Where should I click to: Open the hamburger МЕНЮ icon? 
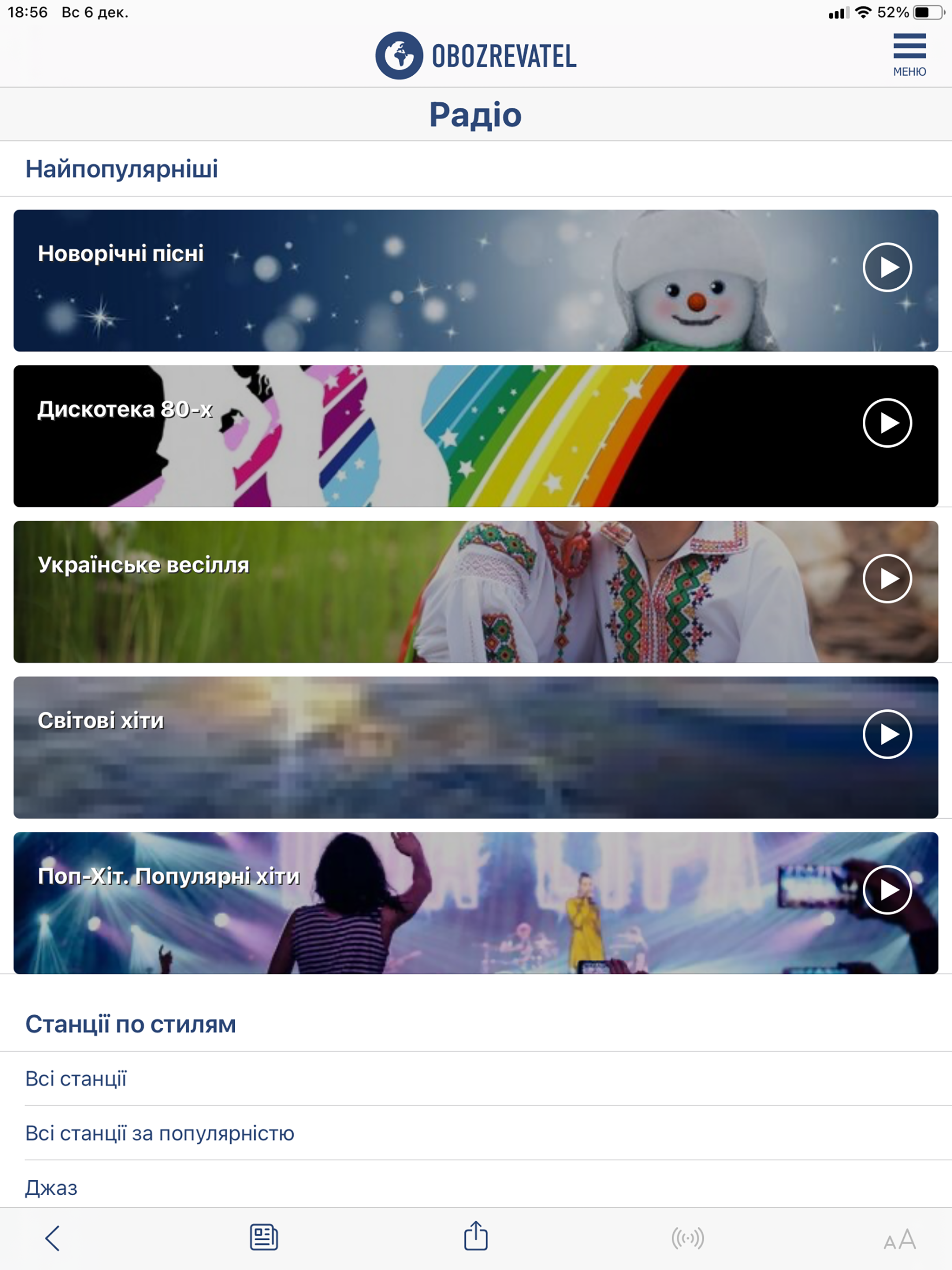pyautogui.click(x=910, y=54)
